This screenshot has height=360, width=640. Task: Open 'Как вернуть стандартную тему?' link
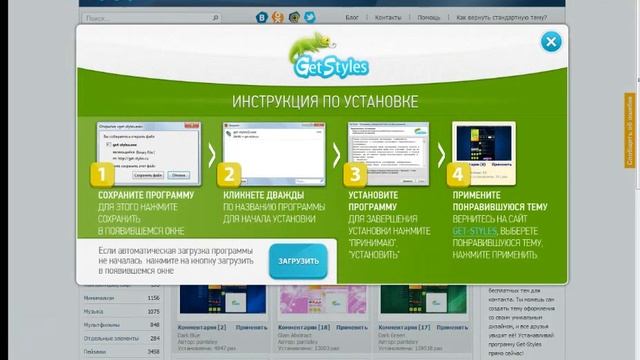[501, 18]
